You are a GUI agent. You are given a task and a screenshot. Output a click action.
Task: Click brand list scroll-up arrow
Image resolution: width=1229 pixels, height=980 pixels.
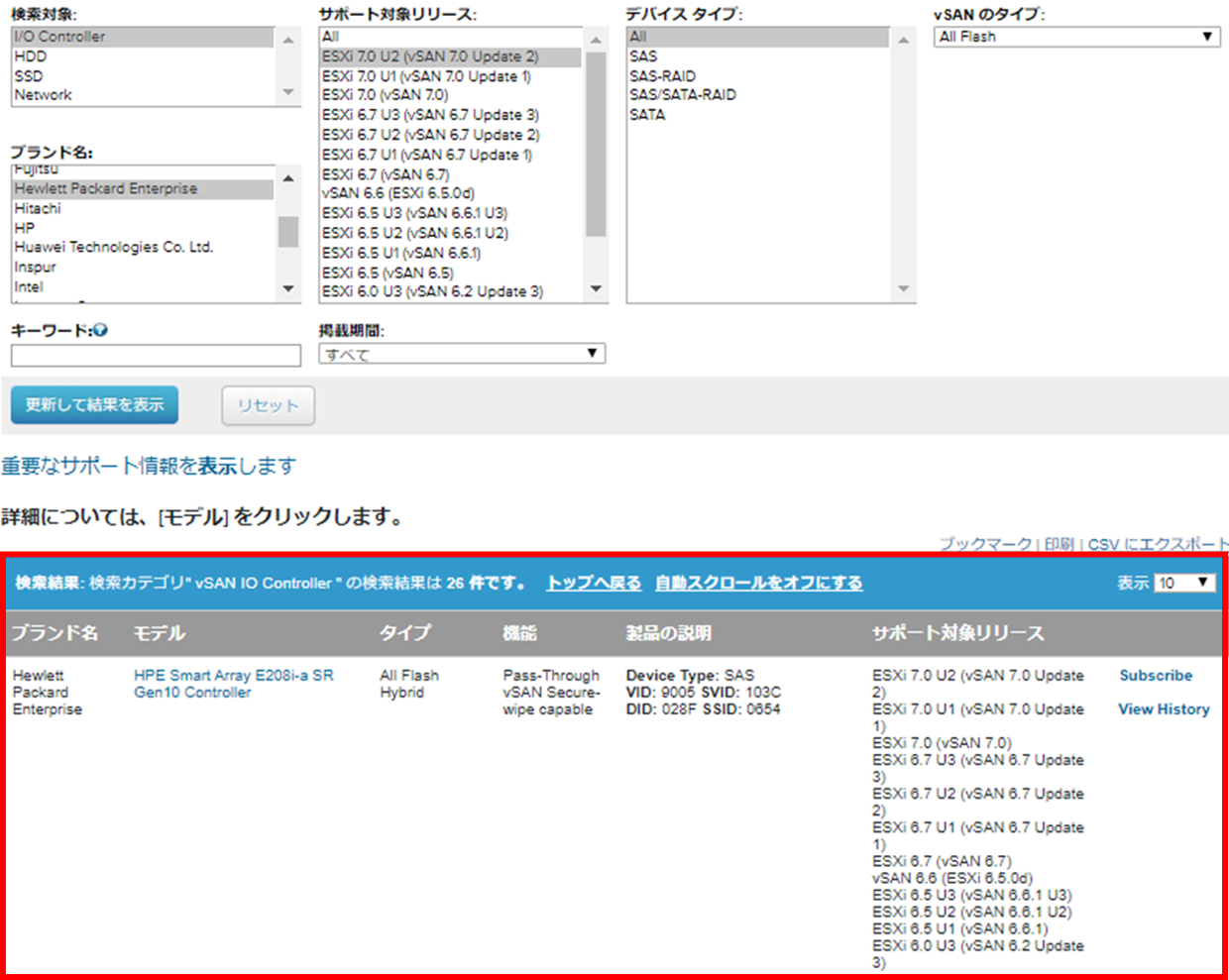tap(288, 177)
